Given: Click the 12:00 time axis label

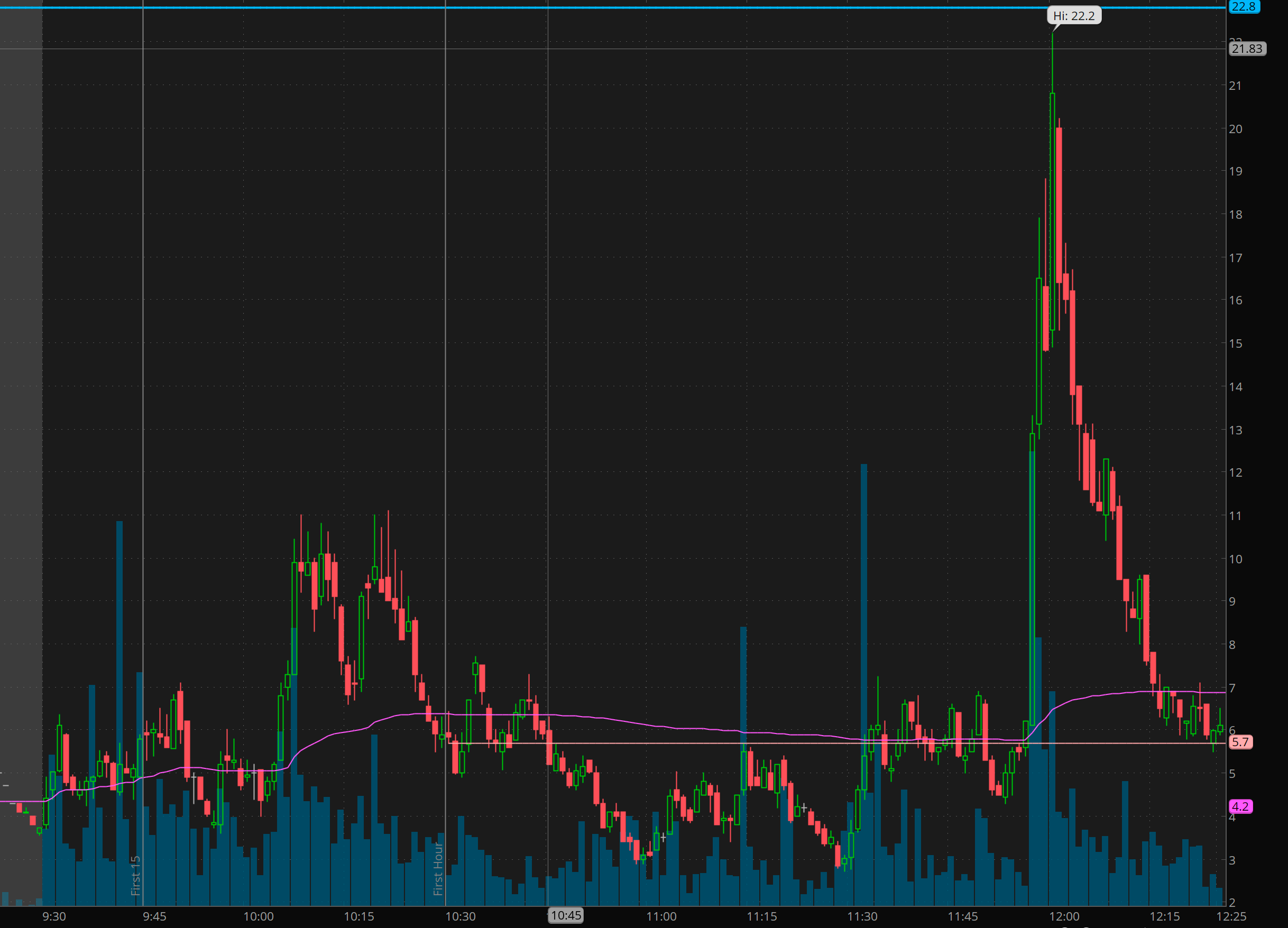Looking at the screenshot, I should (x=1064, y=916).
